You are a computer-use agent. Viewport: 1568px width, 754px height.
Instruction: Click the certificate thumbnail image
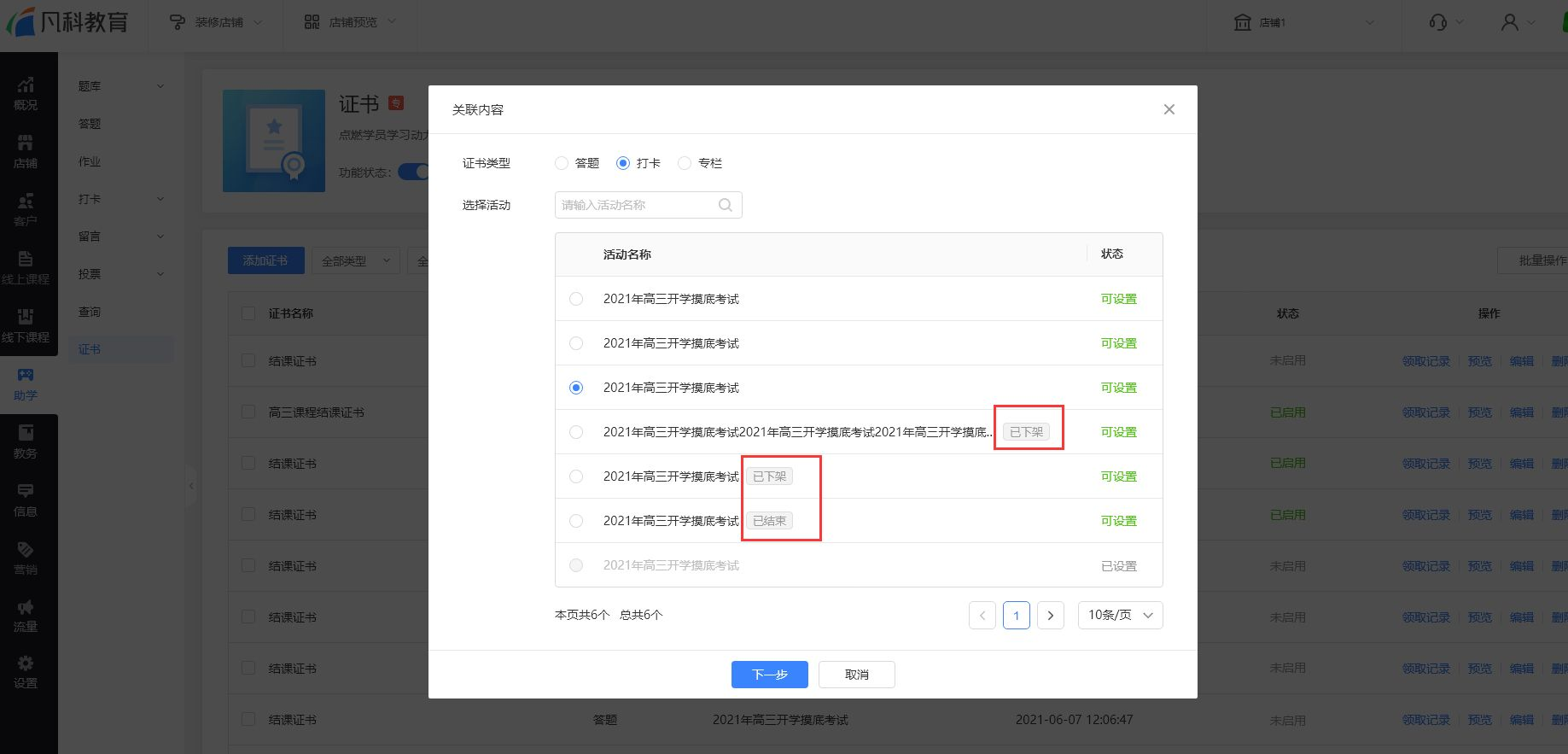(x=274, y=141)
